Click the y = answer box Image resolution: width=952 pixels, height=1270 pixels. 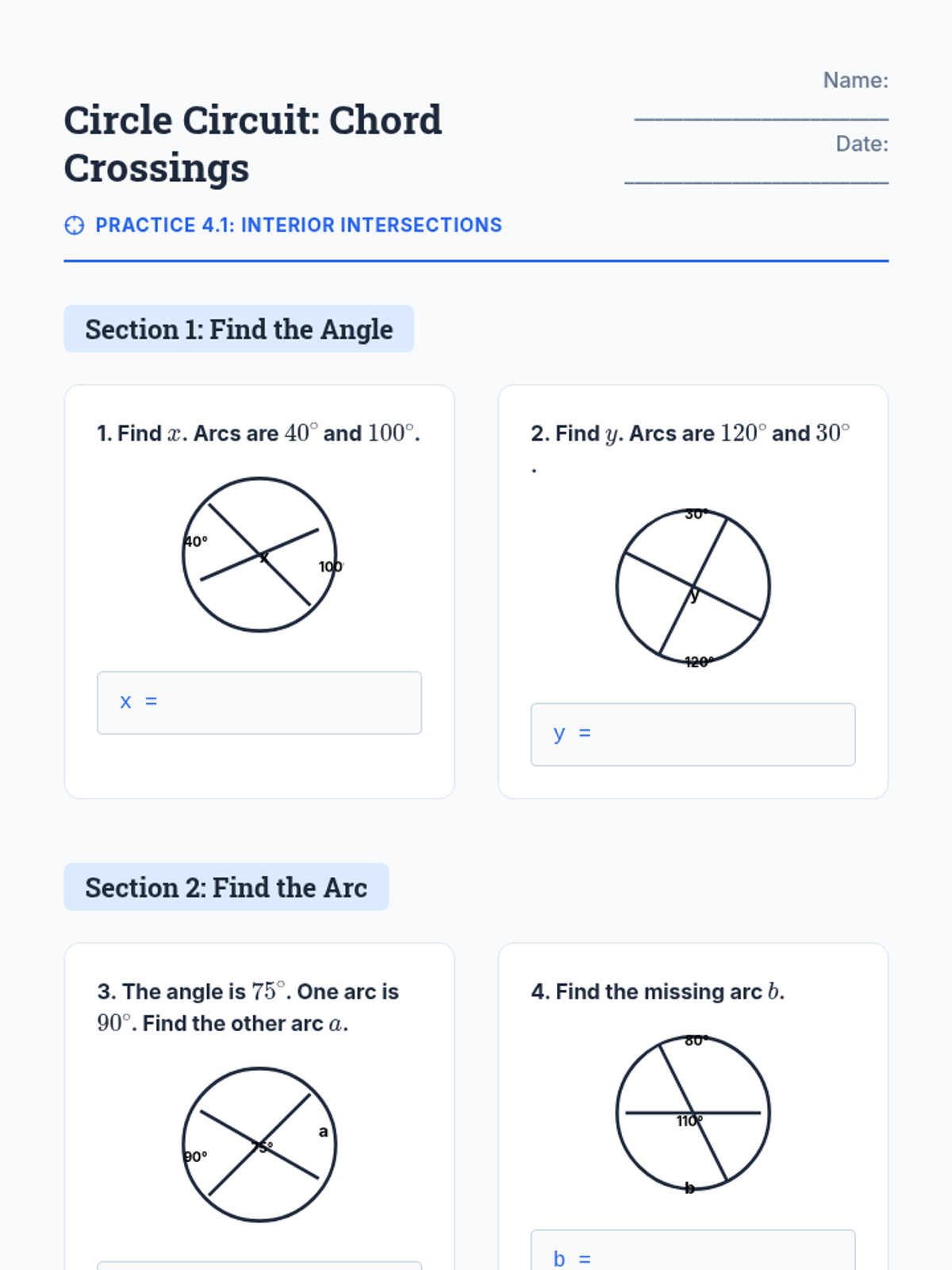pyautogui.click(x=693, y=734)
